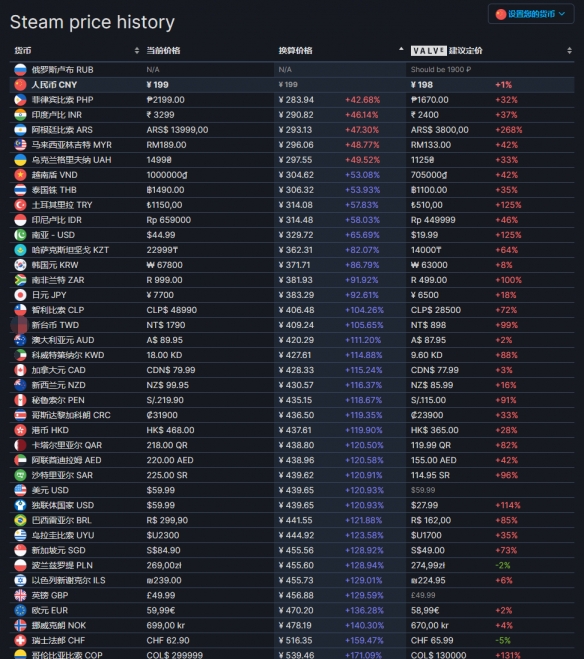The image size is (584, 659).
Task: Click the China flag icon in CNY row
Action: [x=20, y=85]
